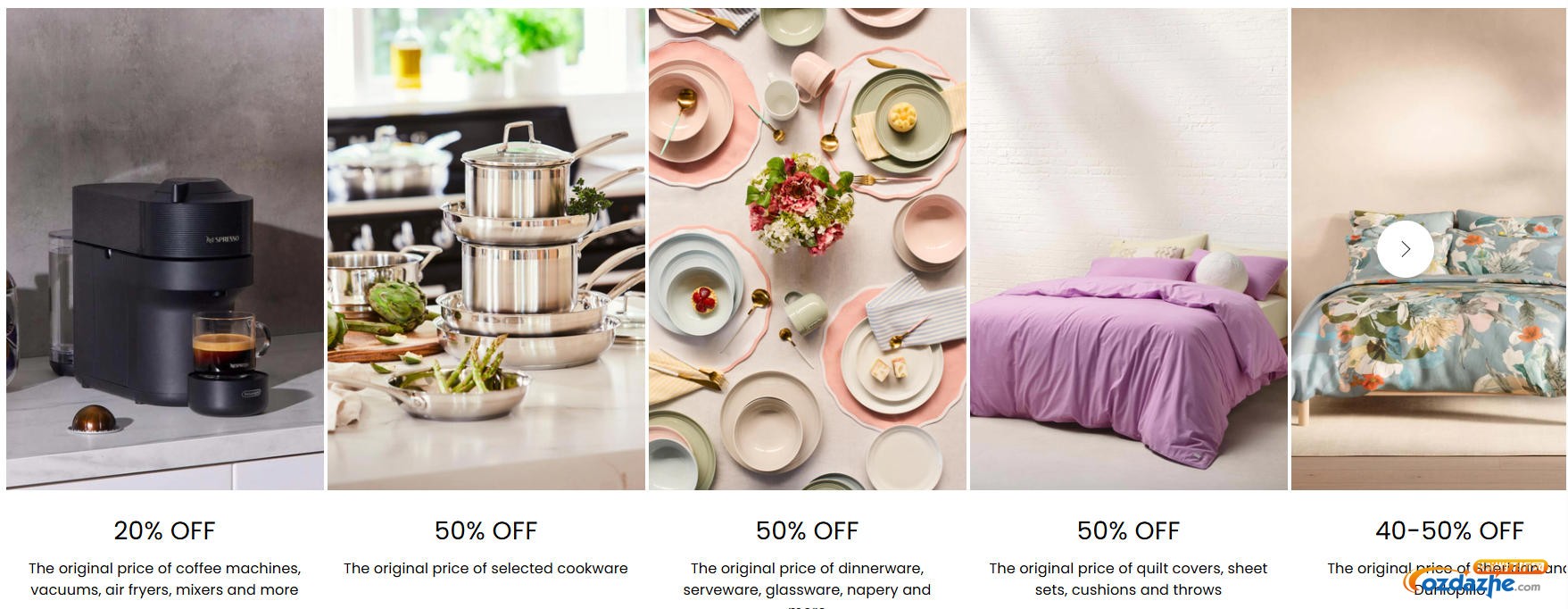Click the coffee capsule on the counter

[x=89, y=417]
